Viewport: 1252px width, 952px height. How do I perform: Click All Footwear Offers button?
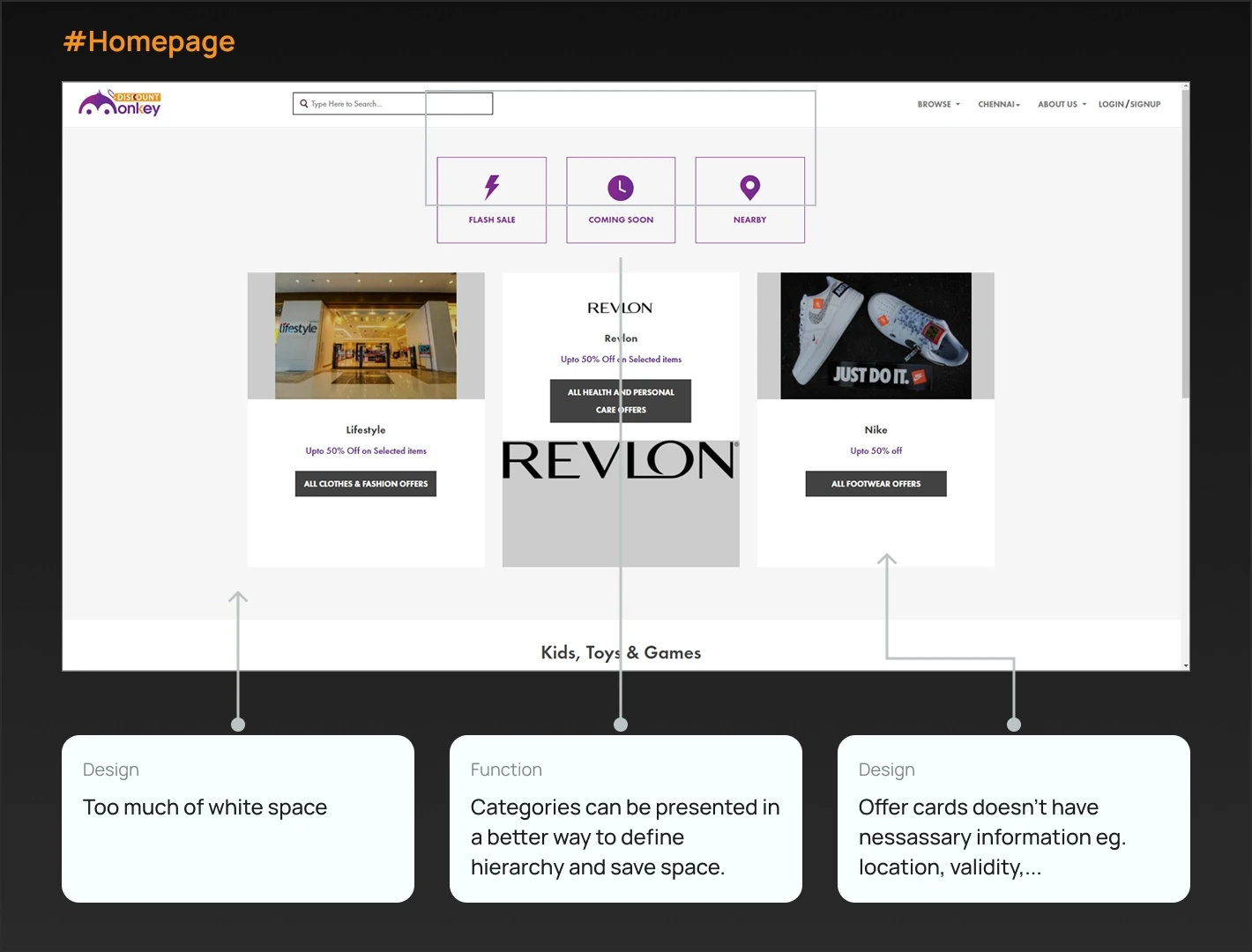[876, 484]
